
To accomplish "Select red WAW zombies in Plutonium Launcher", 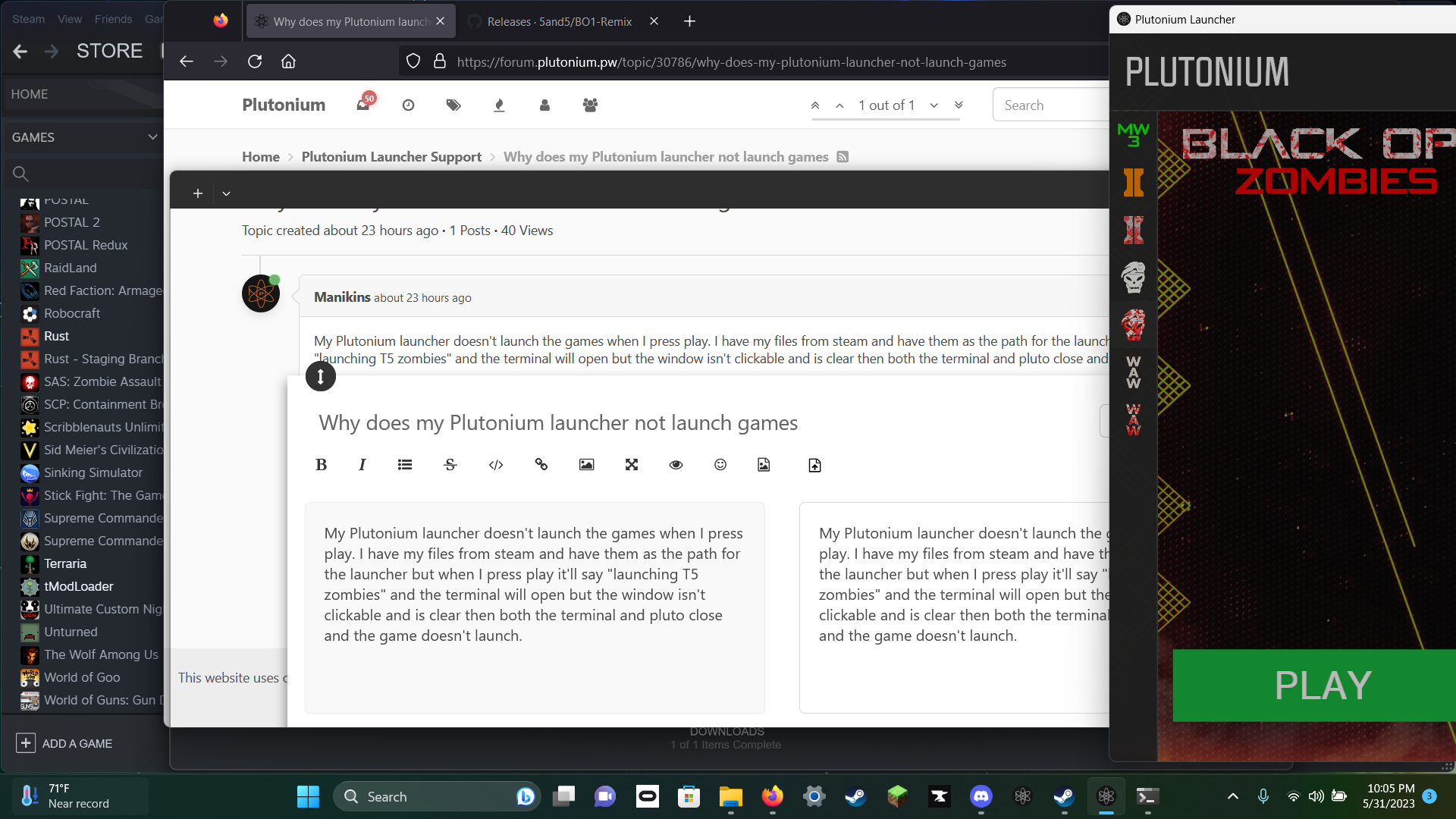I will pyautogui.click(x=1133, y=419).
